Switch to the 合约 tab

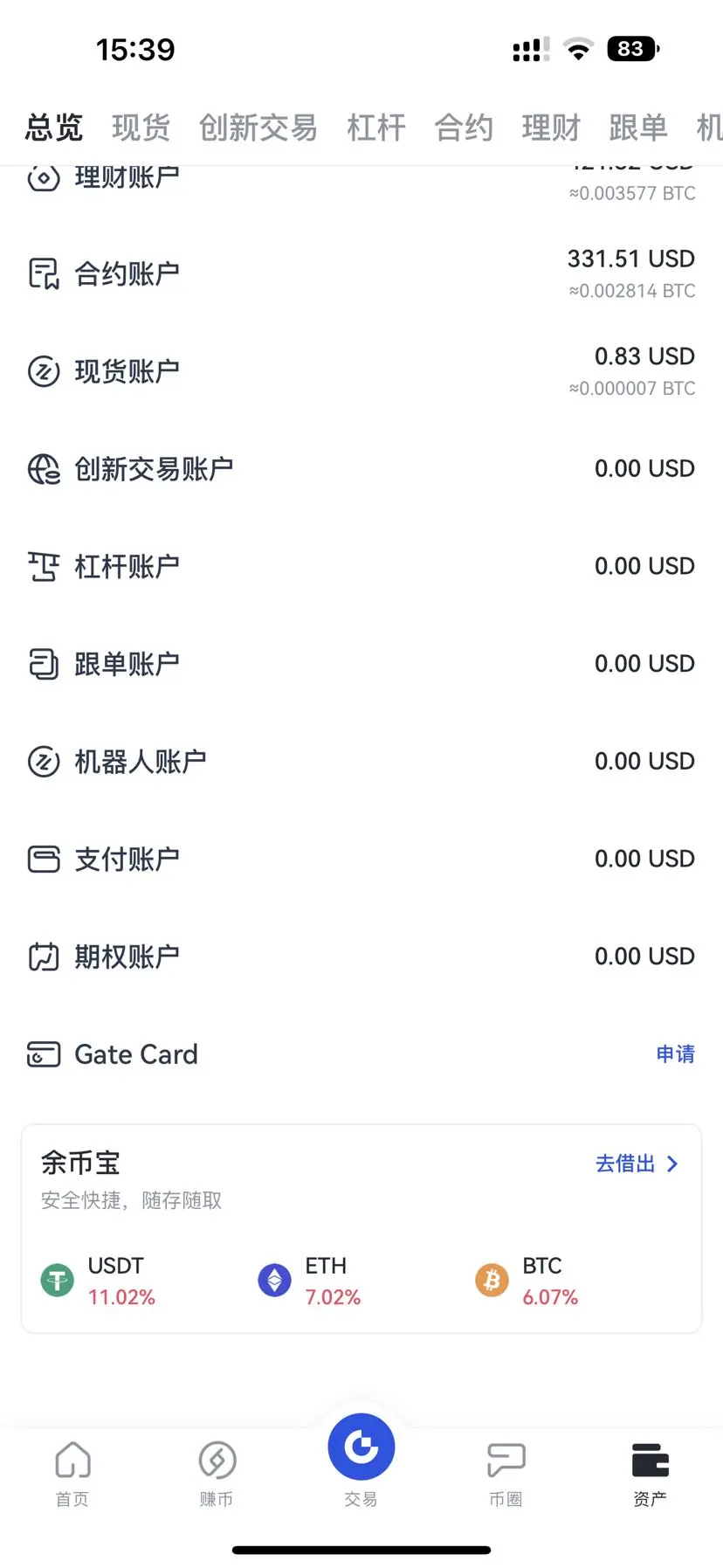464,128
